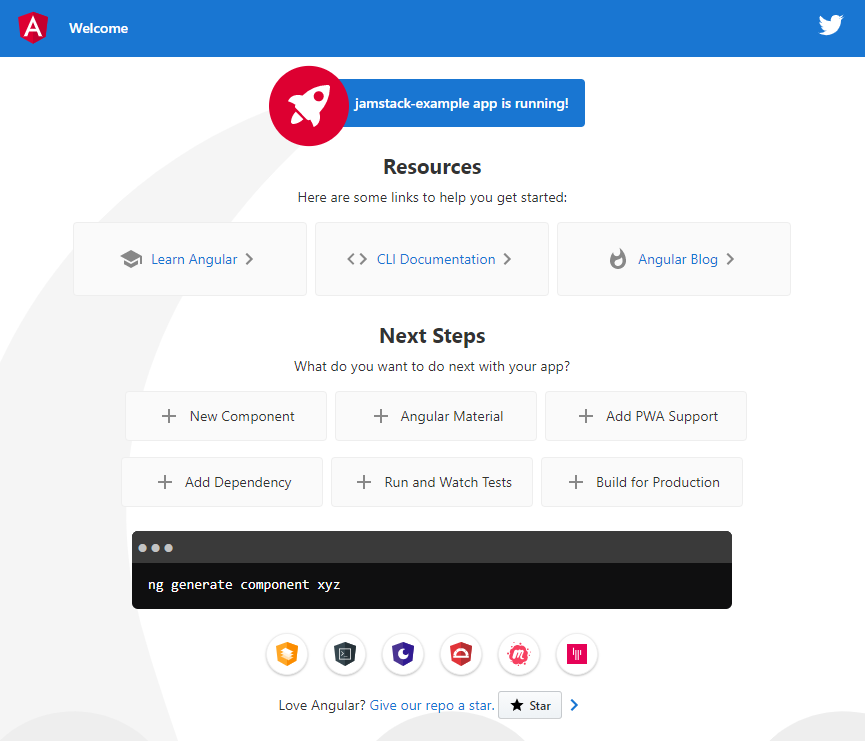Select the Add Dependency card

(222, 482)
